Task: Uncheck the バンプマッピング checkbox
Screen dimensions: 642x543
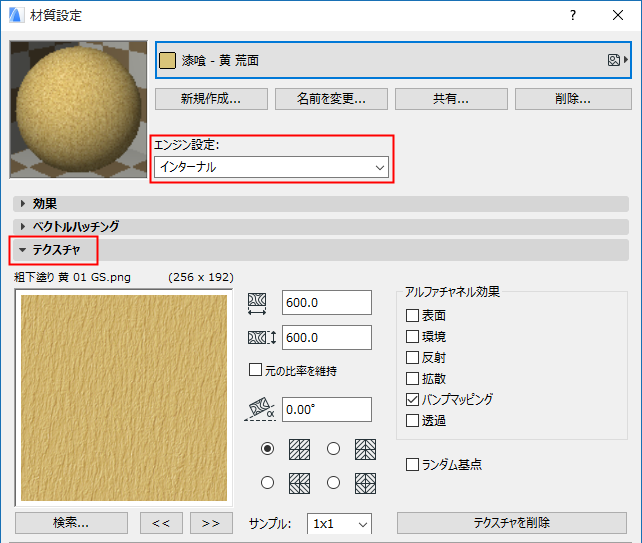Action: [412, 400]
